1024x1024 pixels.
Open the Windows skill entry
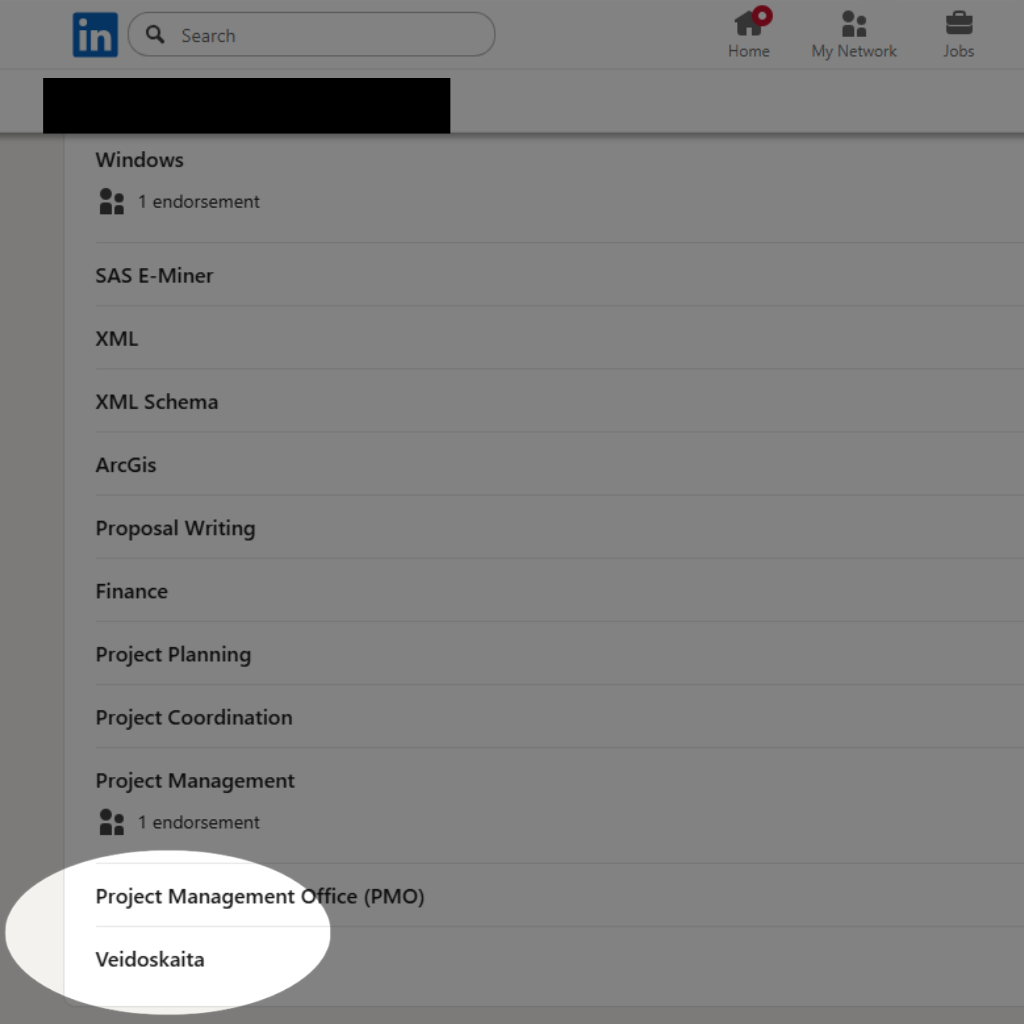click(140, 160)
